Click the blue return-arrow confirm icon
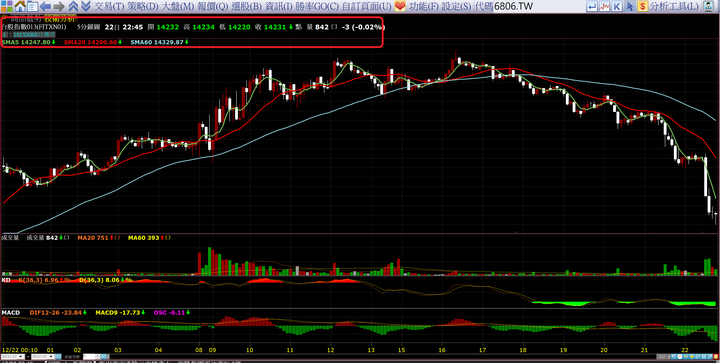 coord(592,6)
